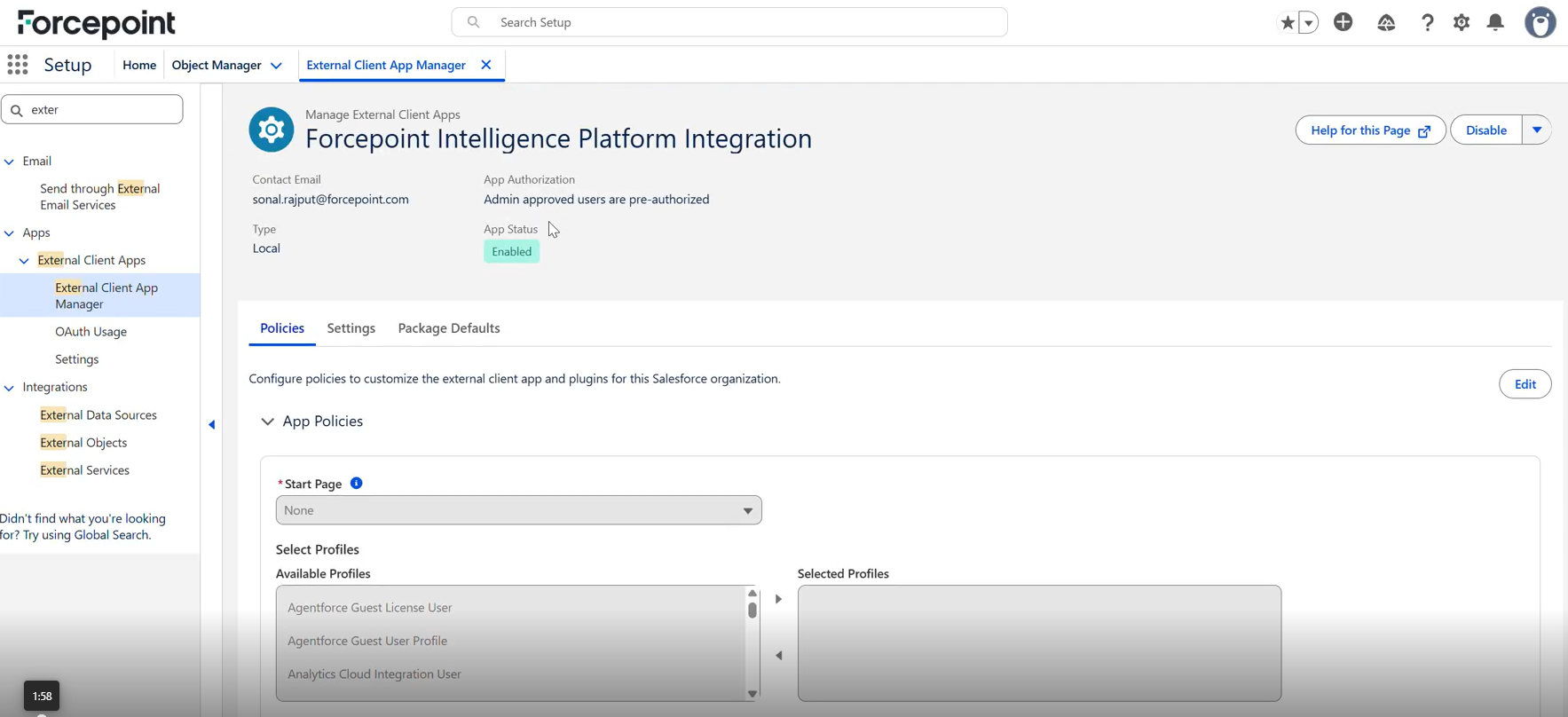
Task: Click the Manage External Client Apps gear icon
Action: pos(272,130)
